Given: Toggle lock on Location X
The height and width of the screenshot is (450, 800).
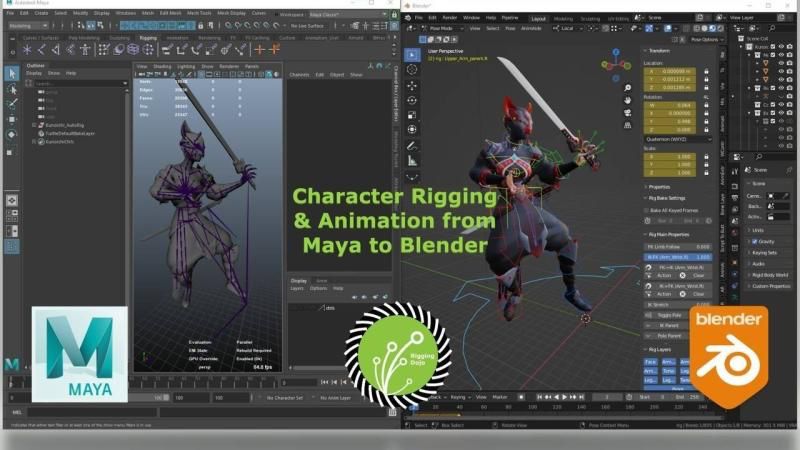Looking at the screenshot, I should pyautogui.click(x=706, y=71).
